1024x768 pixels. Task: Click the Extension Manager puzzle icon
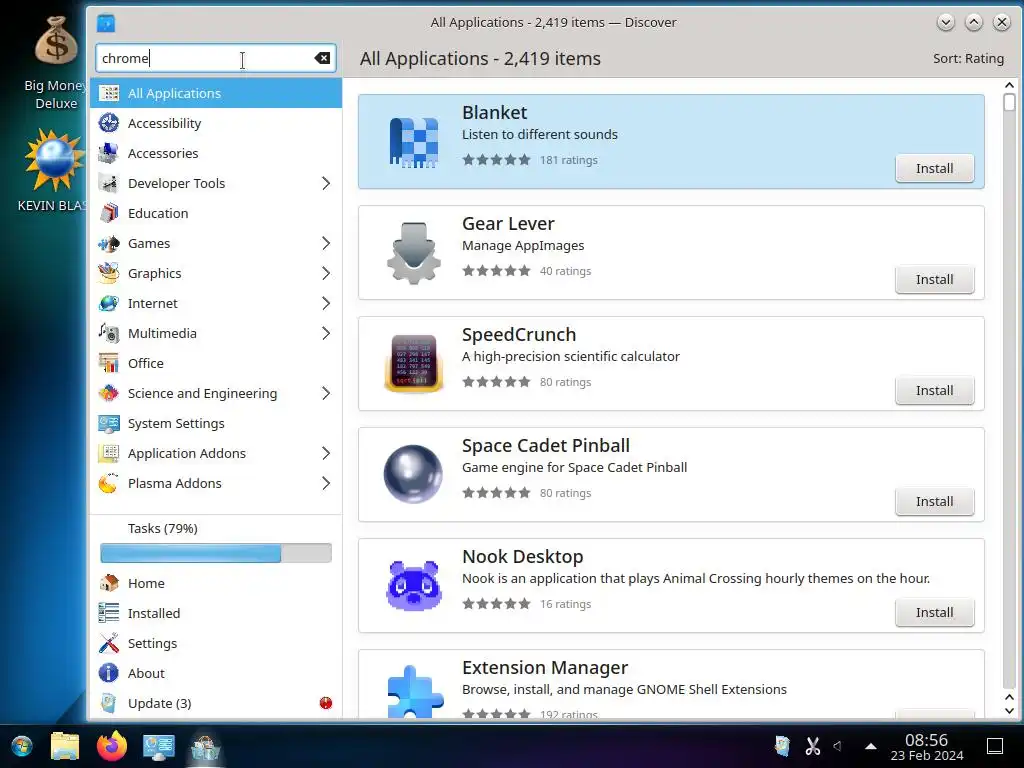[414, 692]
